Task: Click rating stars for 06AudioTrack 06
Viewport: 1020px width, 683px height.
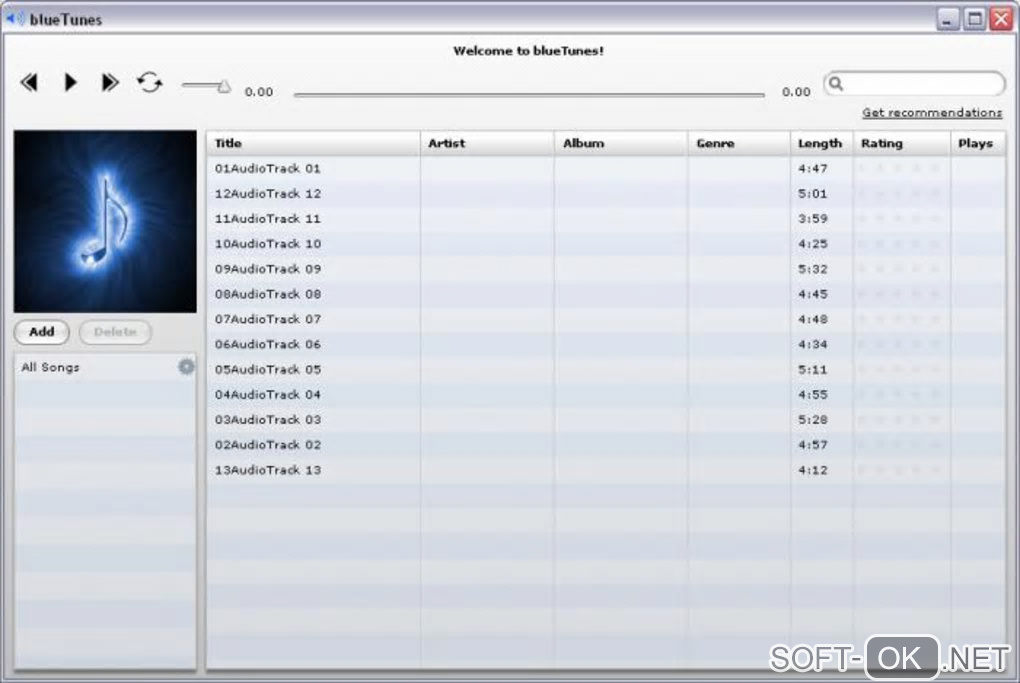Action: tap(899, 345)
